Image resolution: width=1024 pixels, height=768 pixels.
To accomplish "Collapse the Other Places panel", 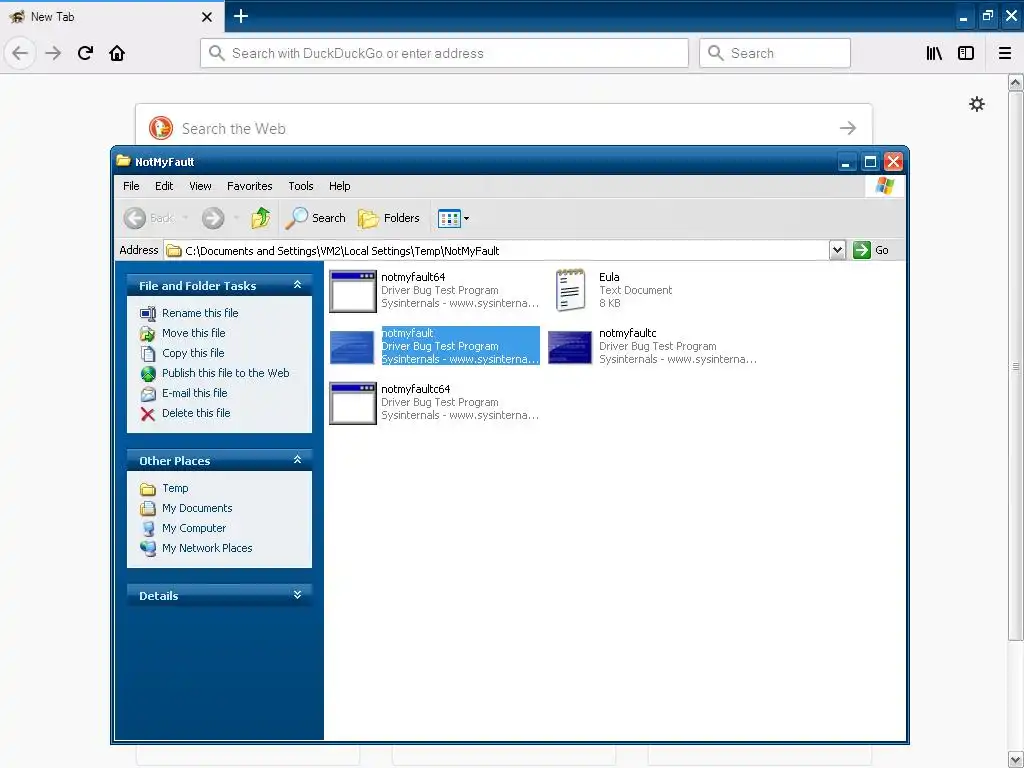I will [x=297, y=460].
